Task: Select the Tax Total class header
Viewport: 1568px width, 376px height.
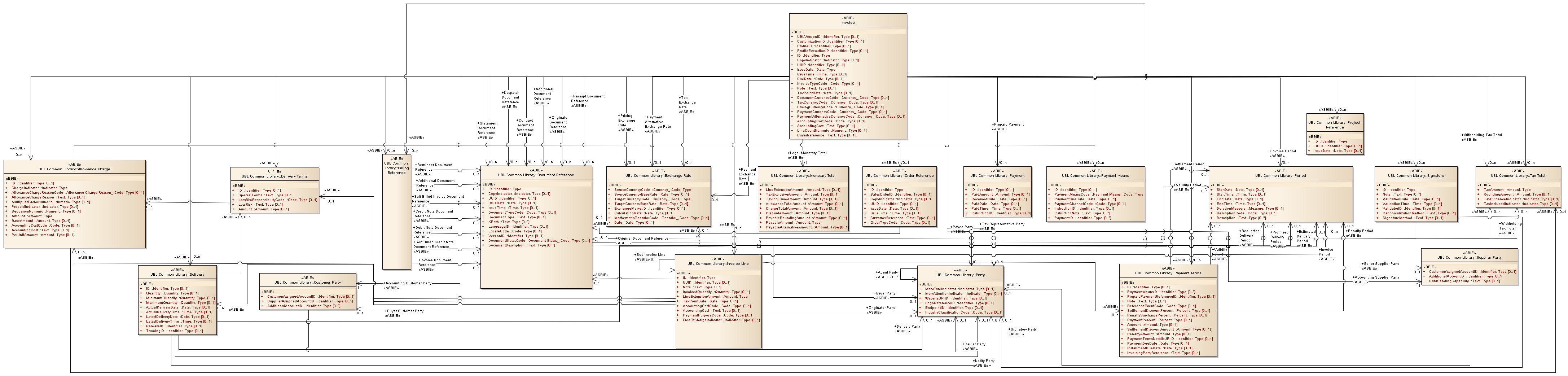Action: point(1518,174)
